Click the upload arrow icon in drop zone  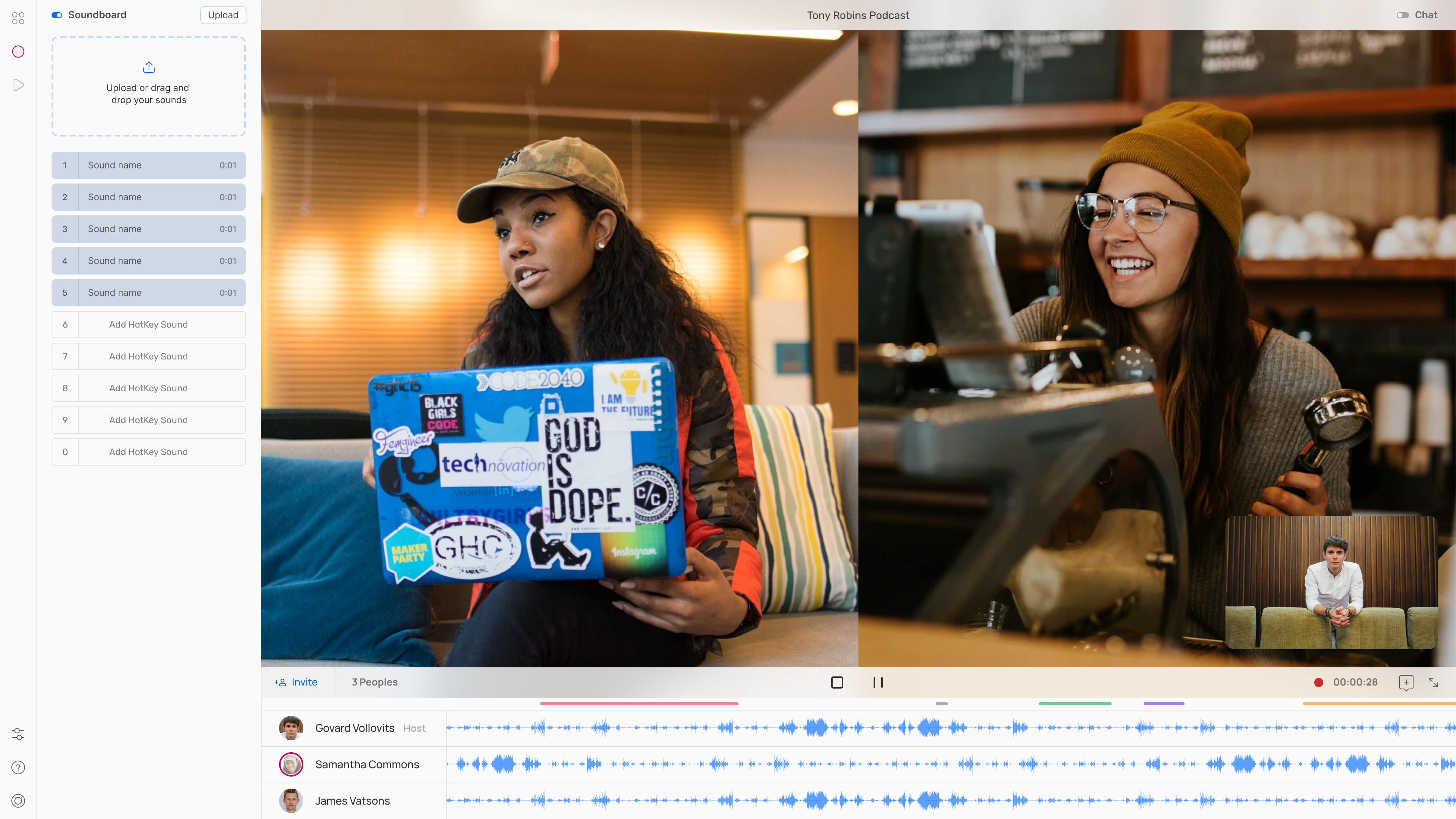[149, 67]
